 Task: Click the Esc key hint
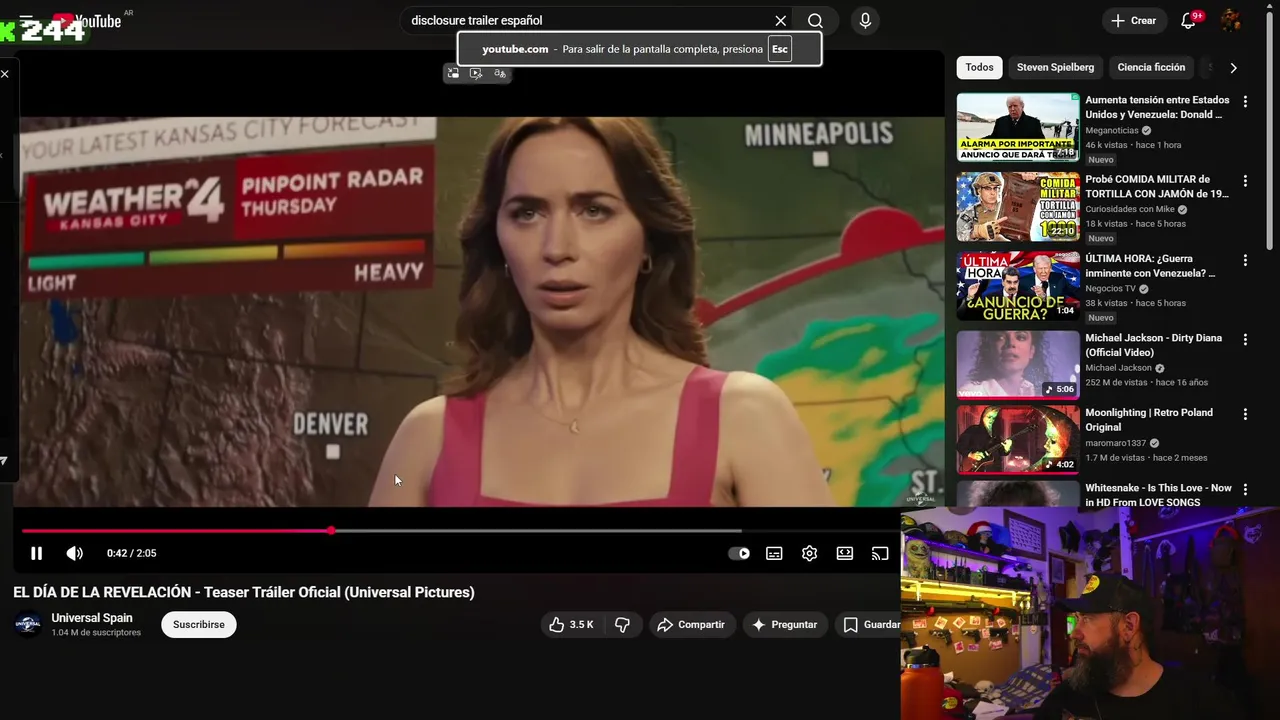[x=780, y=49]
